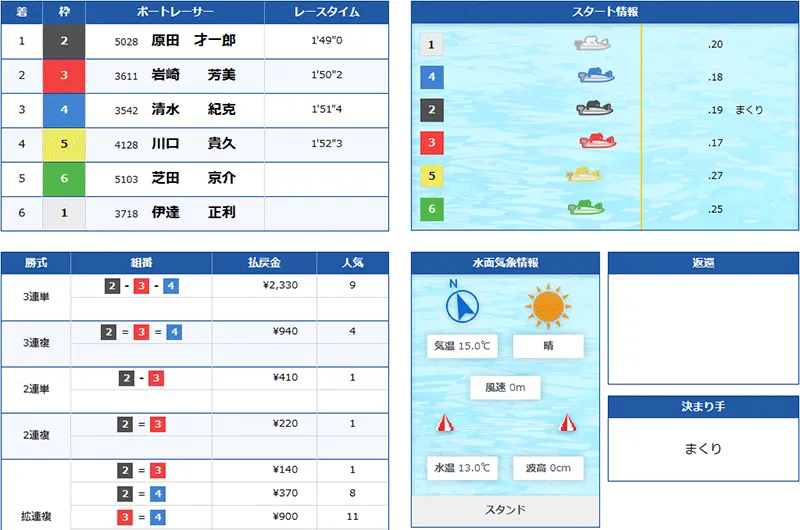
Task: Click the green boat icon in start info
Action: (x=586, y=207)
